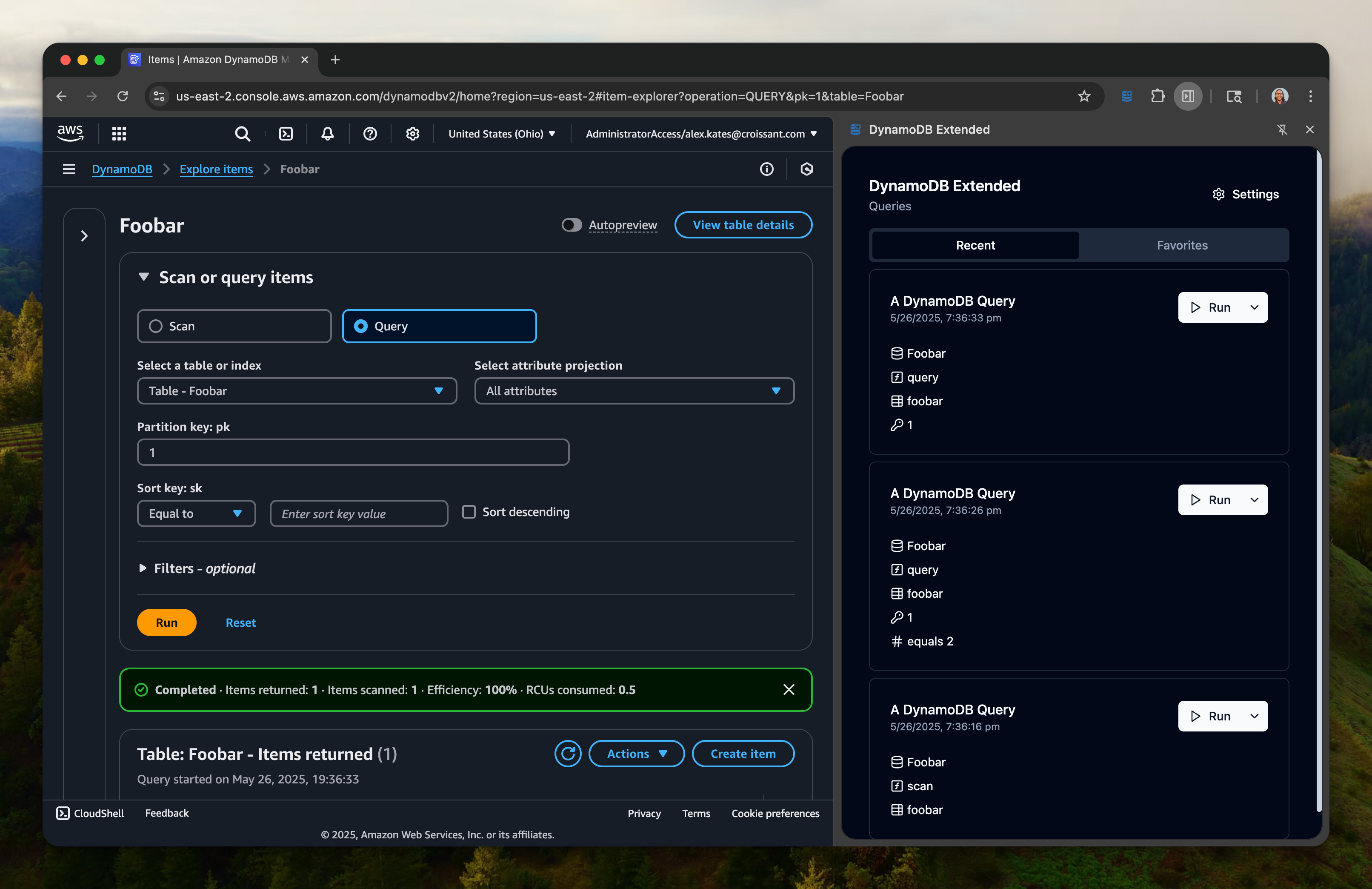This screenshot has height=889, width=1372.
Task: Run the query saved at 7:36:33 pm
Action: 1211,307
